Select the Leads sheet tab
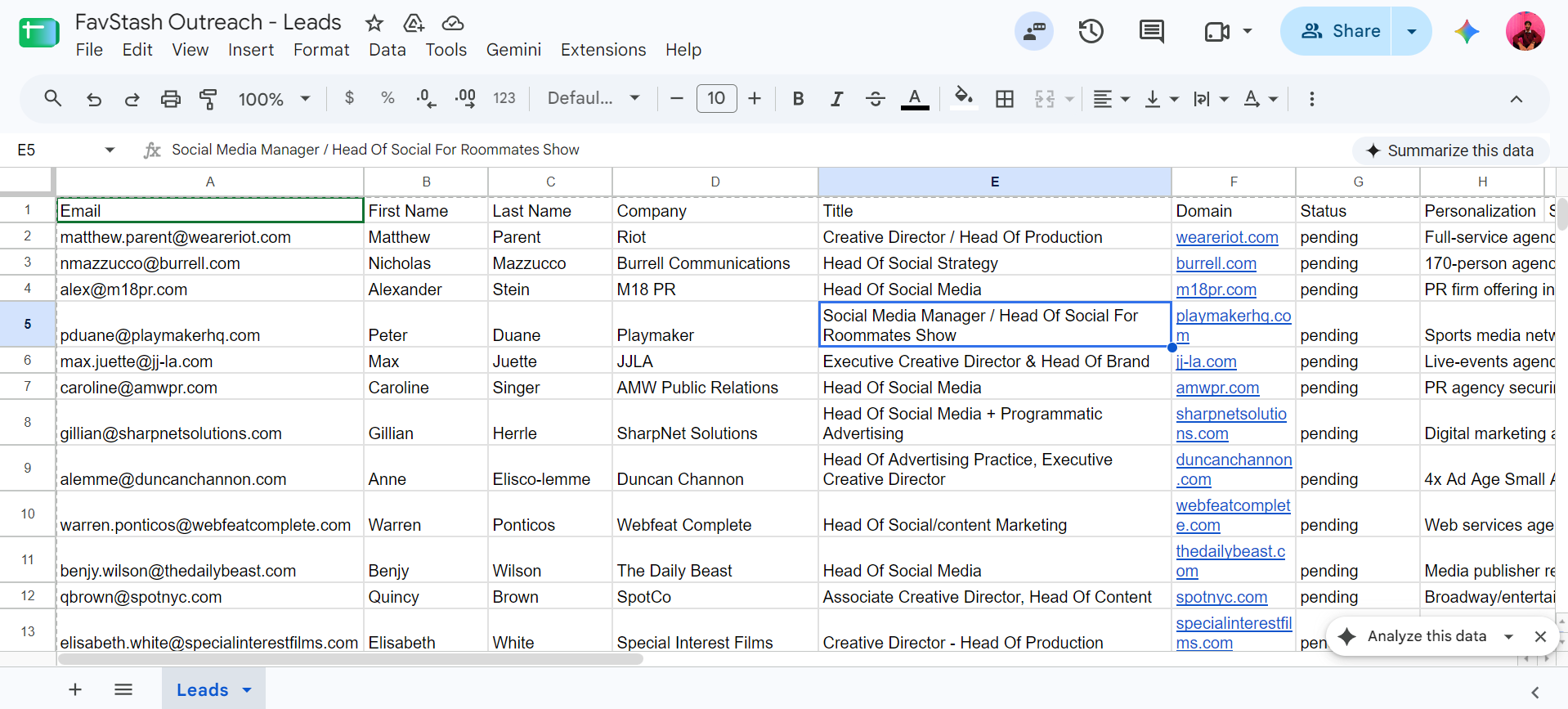Image resolution: width=1568 pixels, height=709 pixels. tap(213, 689)
